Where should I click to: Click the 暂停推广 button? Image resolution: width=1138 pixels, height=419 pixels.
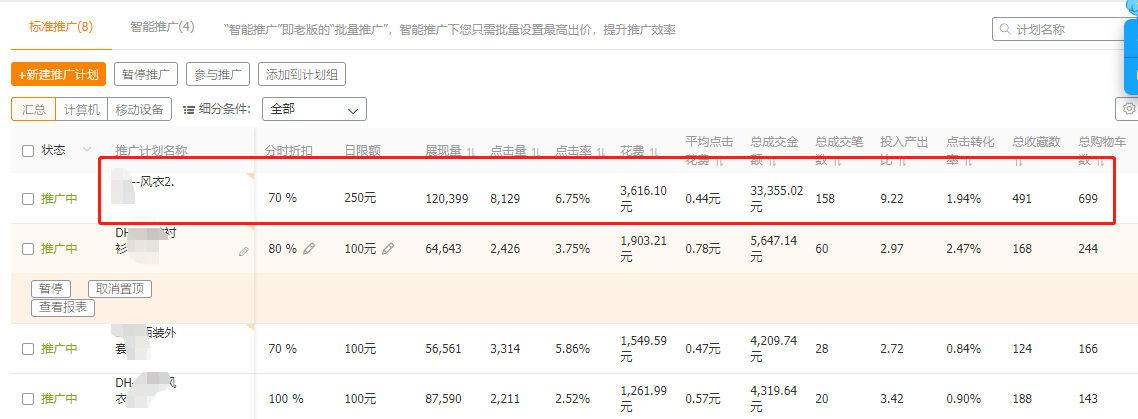coord(146,74)
